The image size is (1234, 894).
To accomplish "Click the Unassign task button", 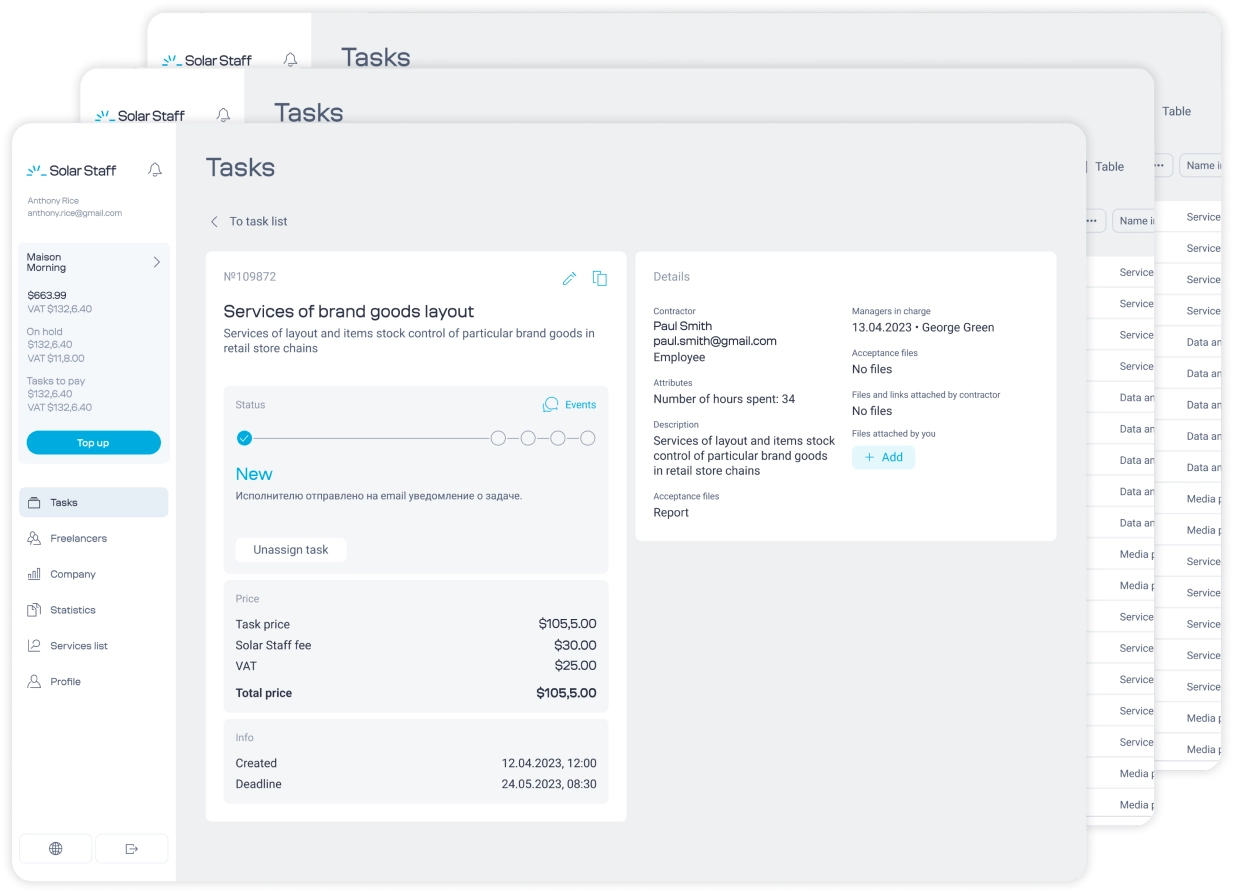I will [291, 550].
